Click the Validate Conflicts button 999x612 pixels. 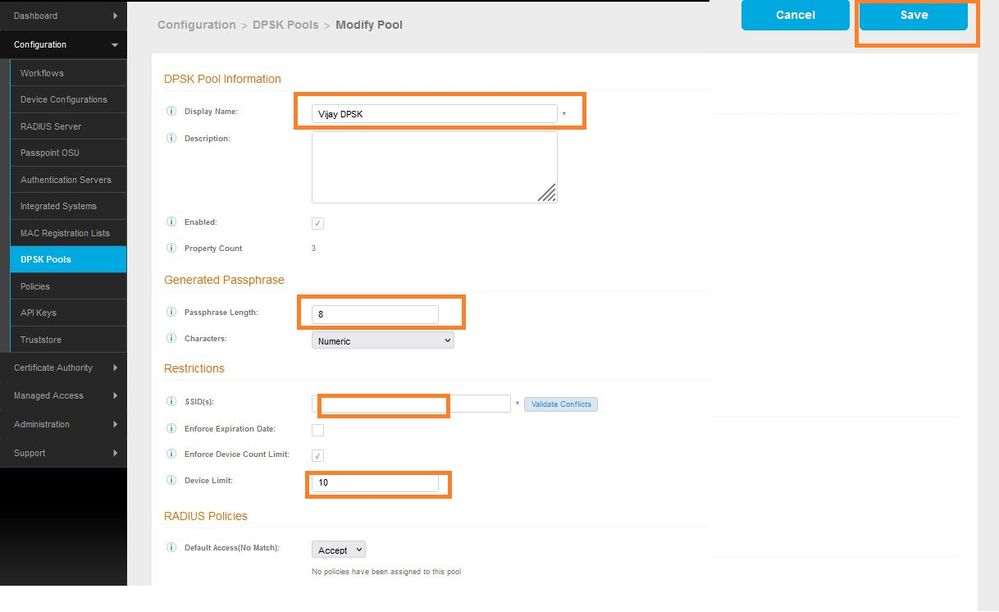pyautogui.click(x=560, y=404)
